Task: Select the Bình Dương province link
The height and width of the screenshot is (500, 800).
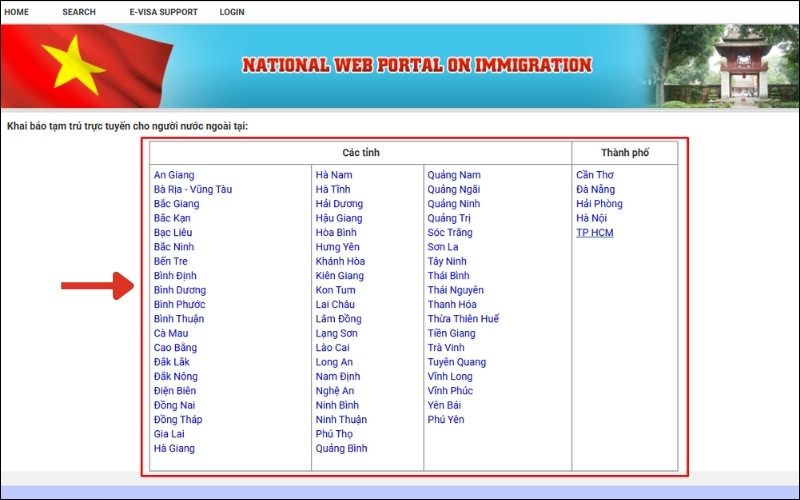Action: 180,290
